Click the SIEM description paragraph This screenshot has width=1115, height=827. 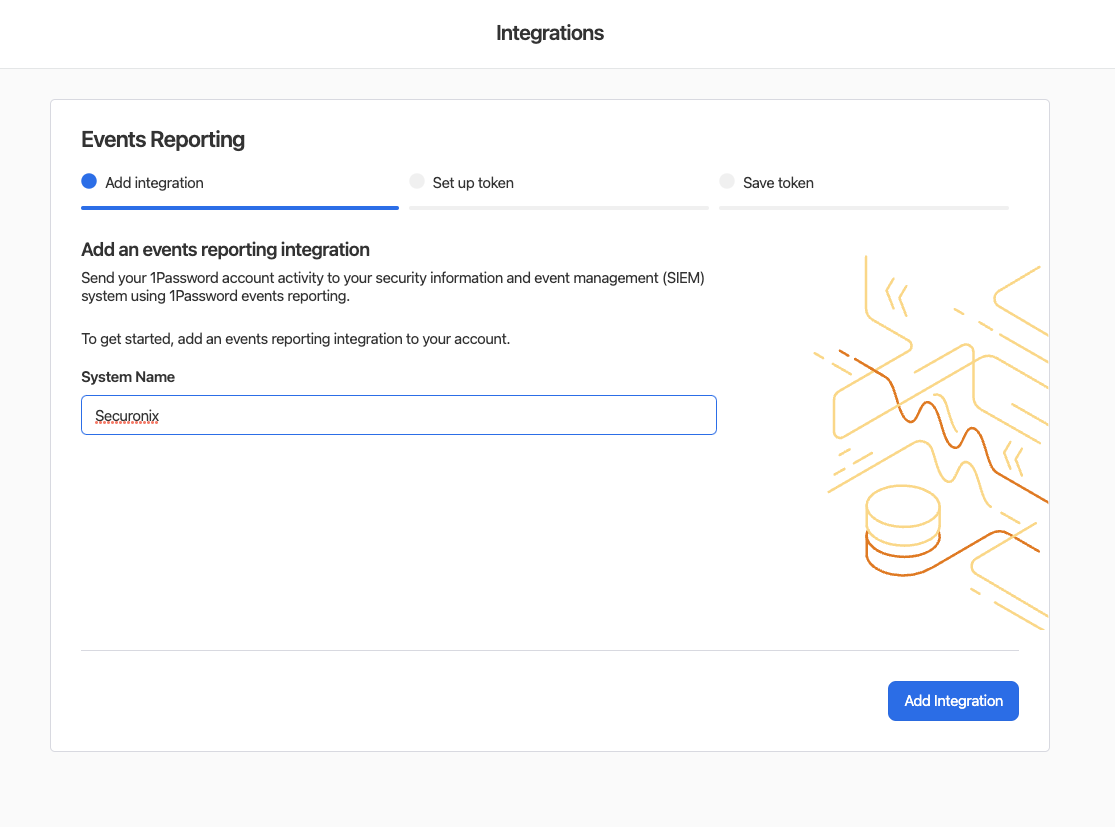[393, 287]
